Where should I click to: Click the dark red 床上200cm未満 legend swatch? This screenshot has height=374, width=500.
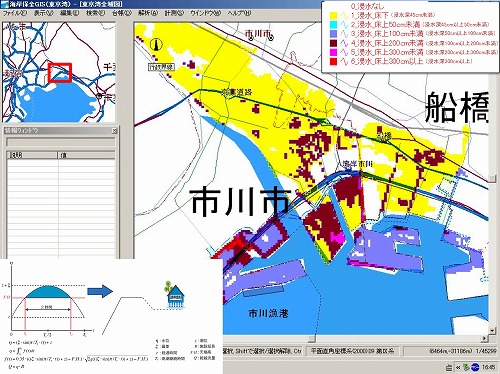(334, 43)
